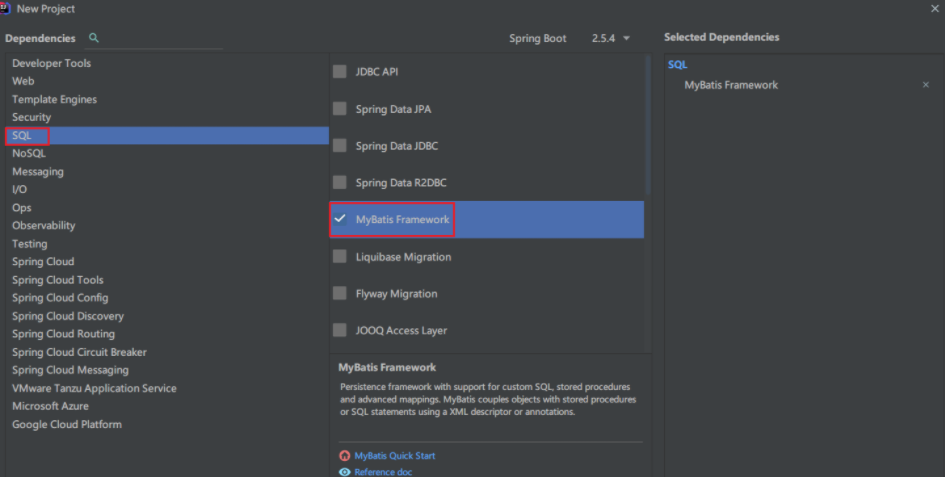The image size is (945, 477).
Task: Remove MyBatis Framework from selected dependencies
Action: click(926, 85)
